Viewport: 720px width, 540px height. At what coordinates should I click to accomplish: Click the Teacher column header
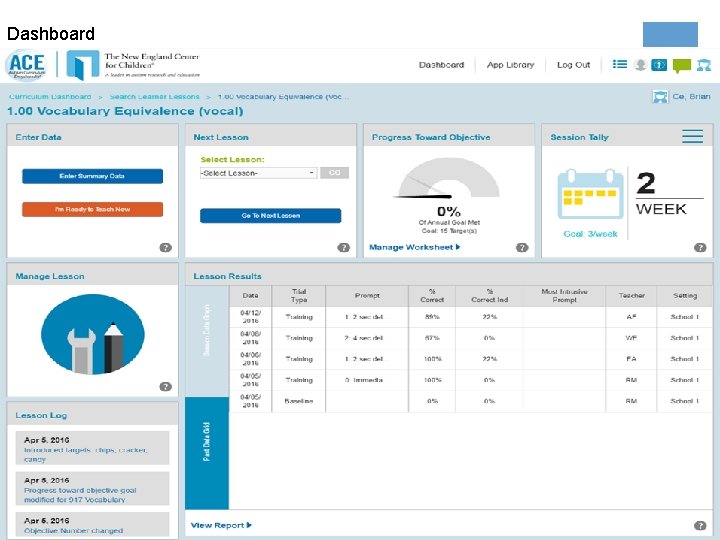(x=631, y=296)
